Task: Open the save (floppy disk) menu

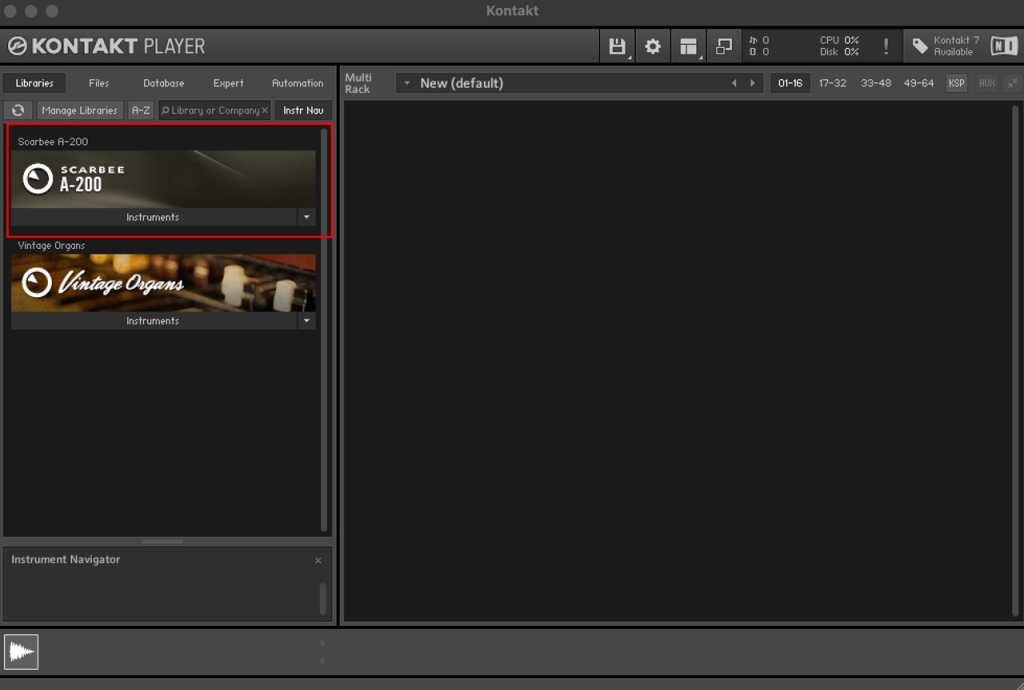Action: coord(616,46)
